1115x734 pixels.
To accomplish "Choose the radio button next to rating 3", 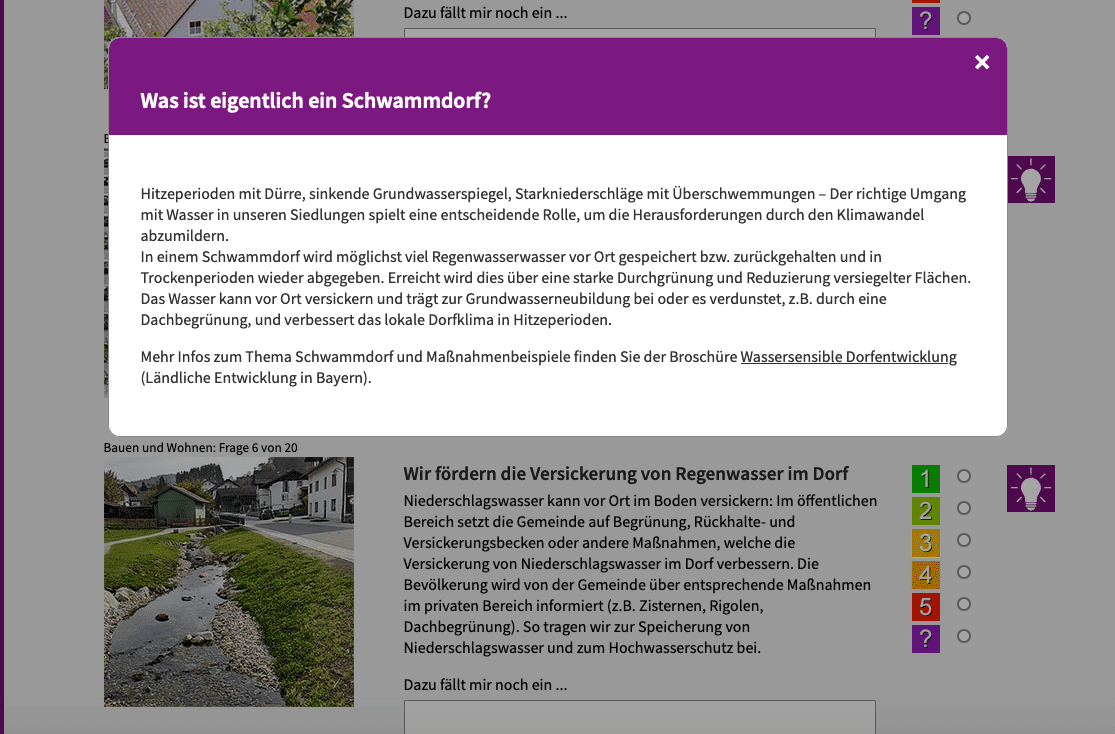I will (964, 540).
